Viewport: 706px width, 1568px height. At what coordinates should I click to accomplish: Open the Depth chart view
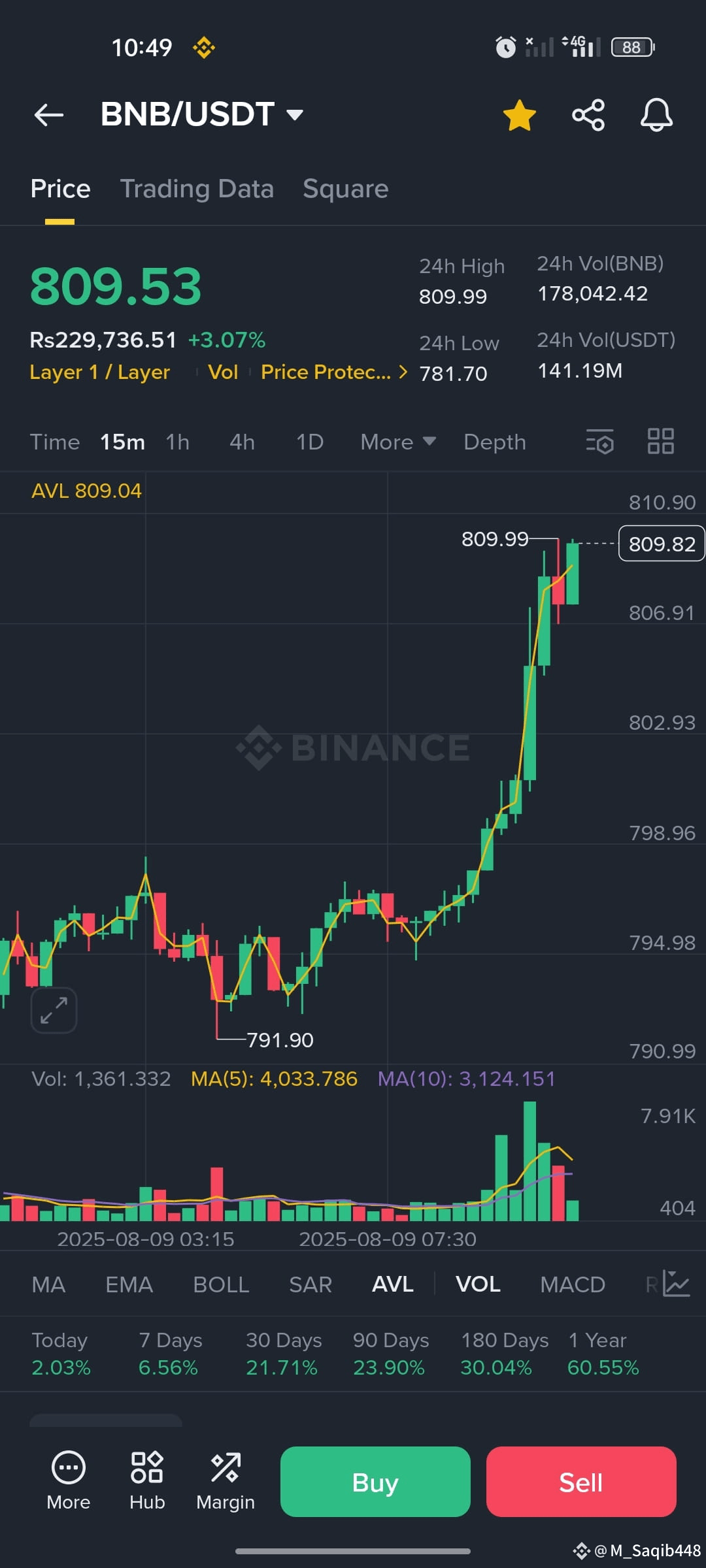[x=495, y=442]
